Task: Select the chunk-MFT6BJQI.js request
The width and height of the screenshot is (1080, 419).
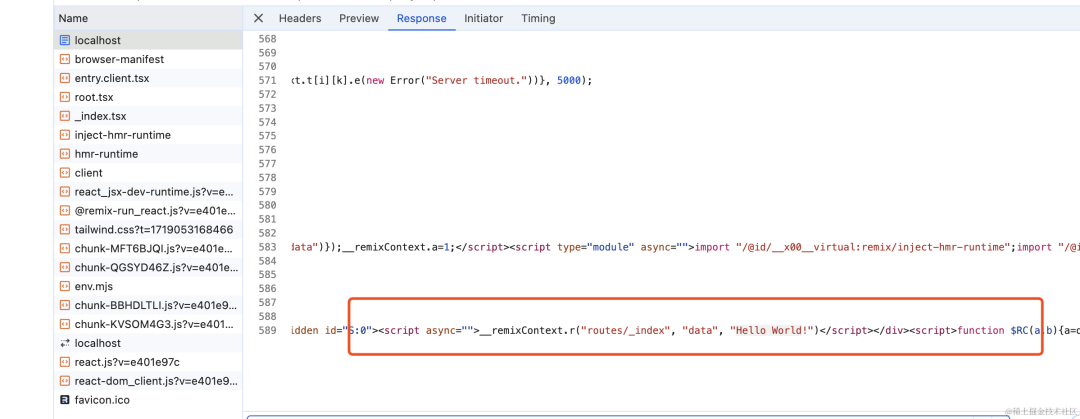Action: tap(147, 248)
